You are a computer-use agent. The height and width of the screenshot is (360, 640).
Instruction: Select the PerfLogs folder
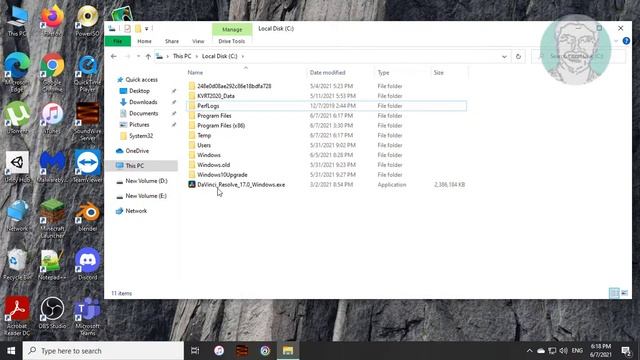[x=208, y=106]
